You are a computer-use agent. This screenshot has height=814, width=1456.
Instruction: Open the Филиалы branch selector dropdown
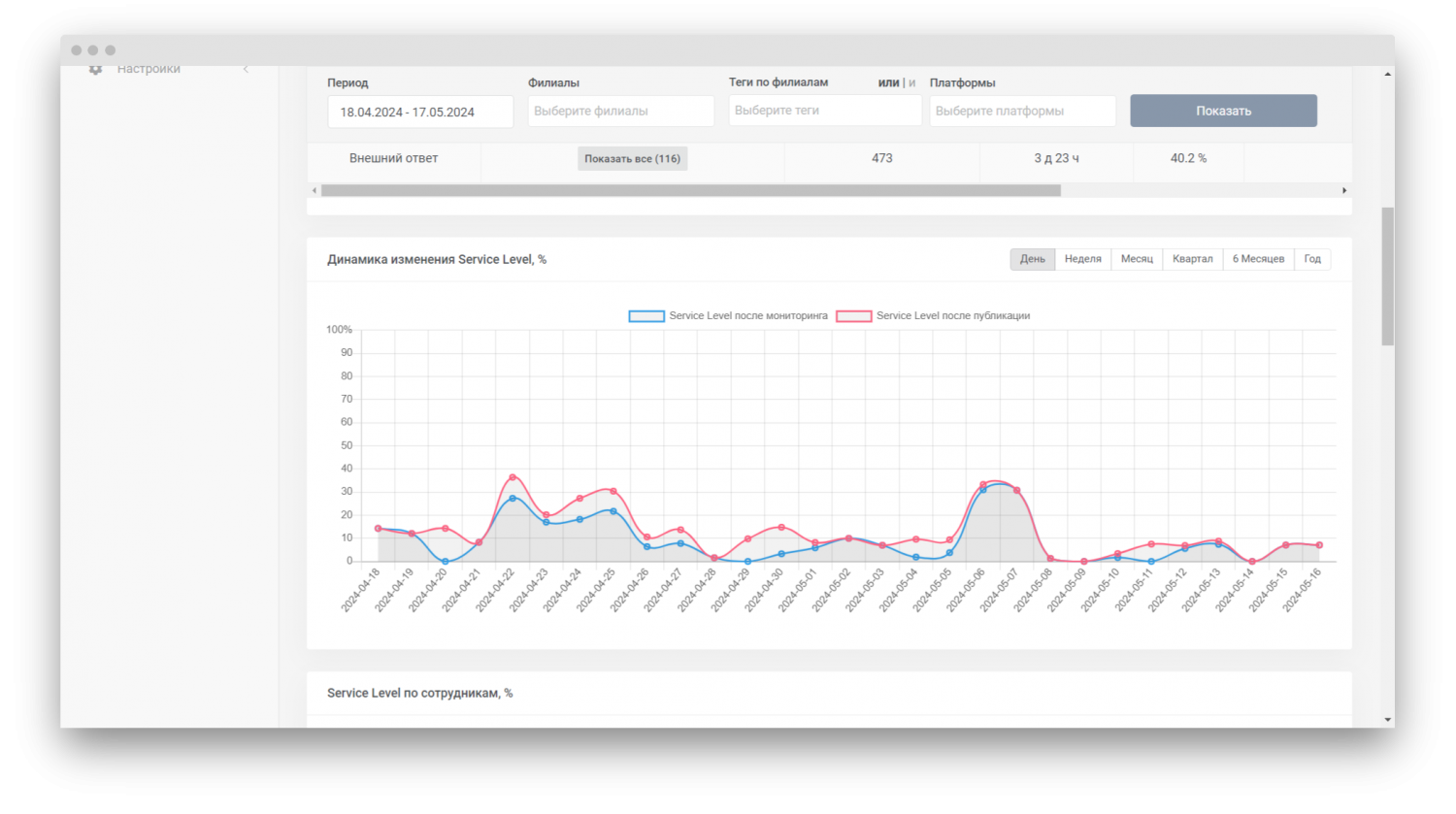(621, 112)
